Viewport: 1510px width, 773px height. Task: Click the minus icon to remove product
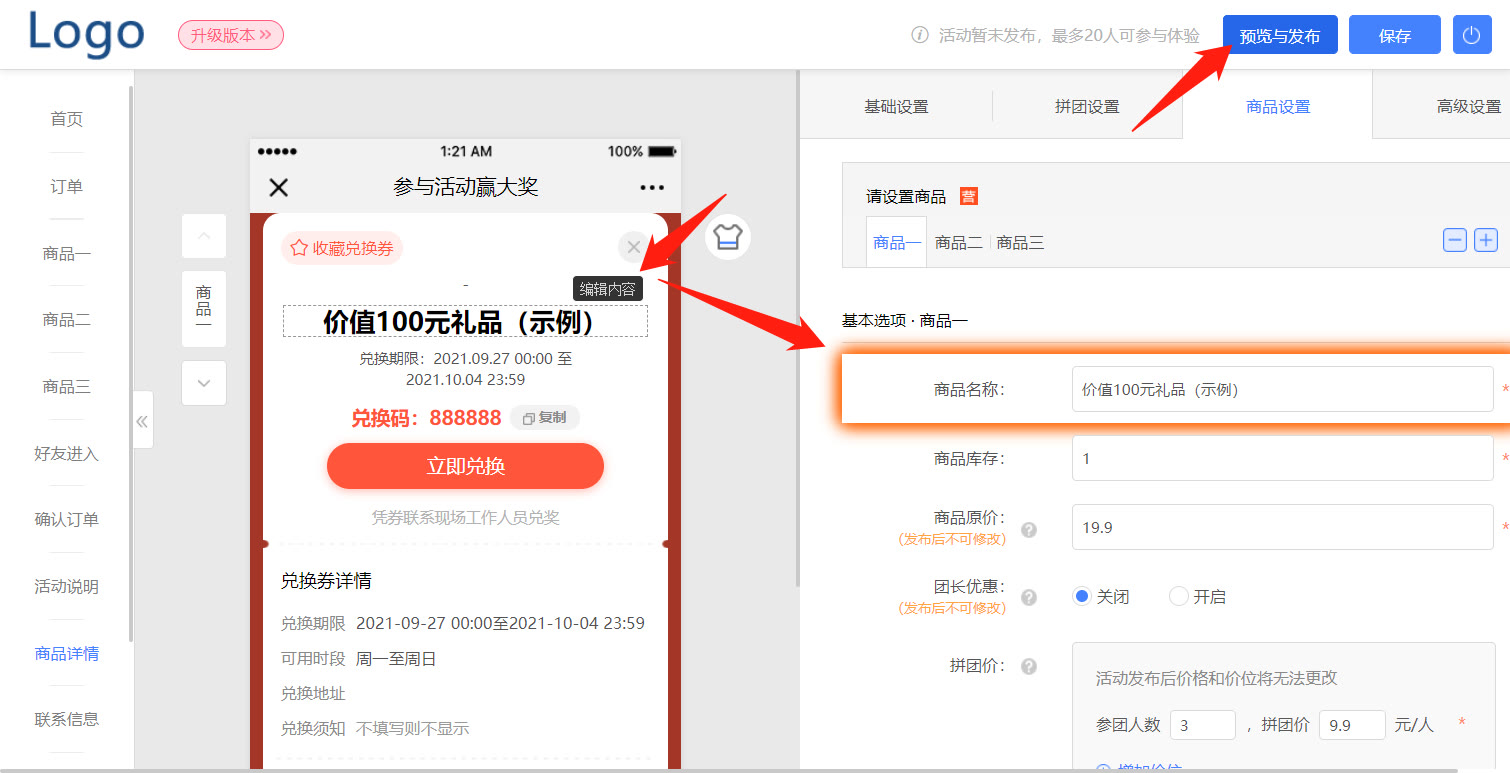1455,240
